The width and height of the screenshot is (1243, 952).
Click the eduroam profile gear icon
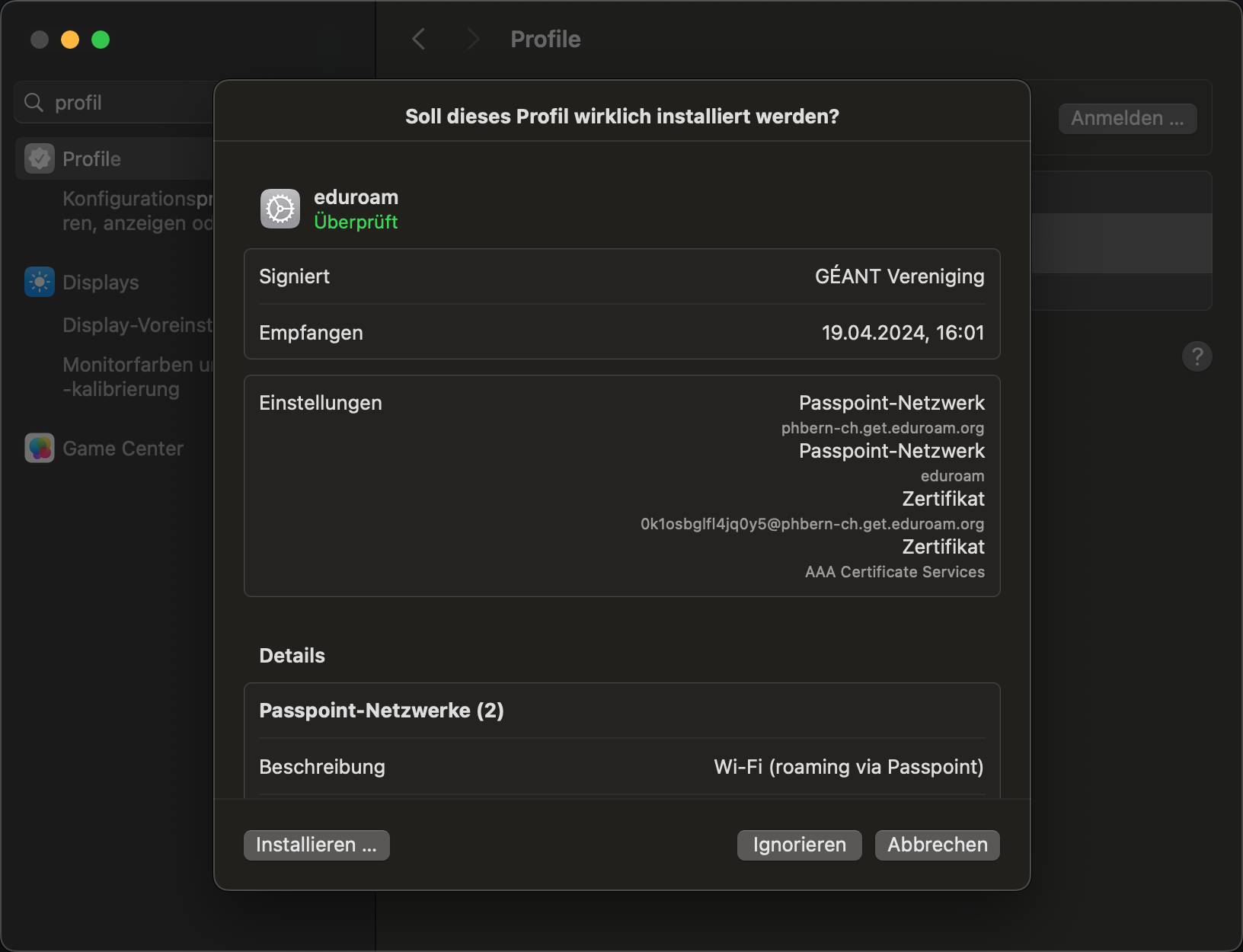[x=280, y=209]
